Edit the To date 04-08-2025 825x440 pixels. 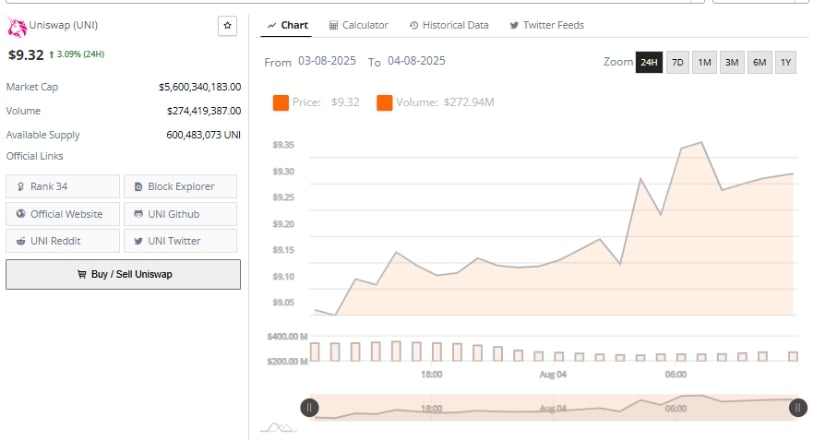point(416,61)
